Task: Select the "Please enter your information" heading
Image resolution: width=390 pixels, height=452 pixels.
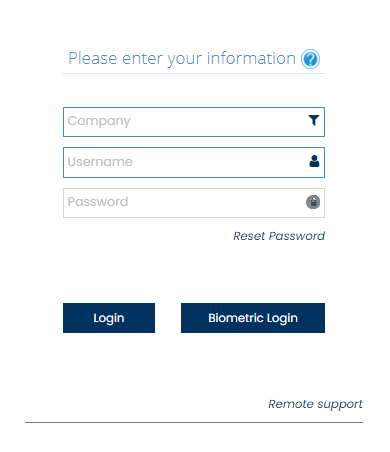Action: [182, 59]
